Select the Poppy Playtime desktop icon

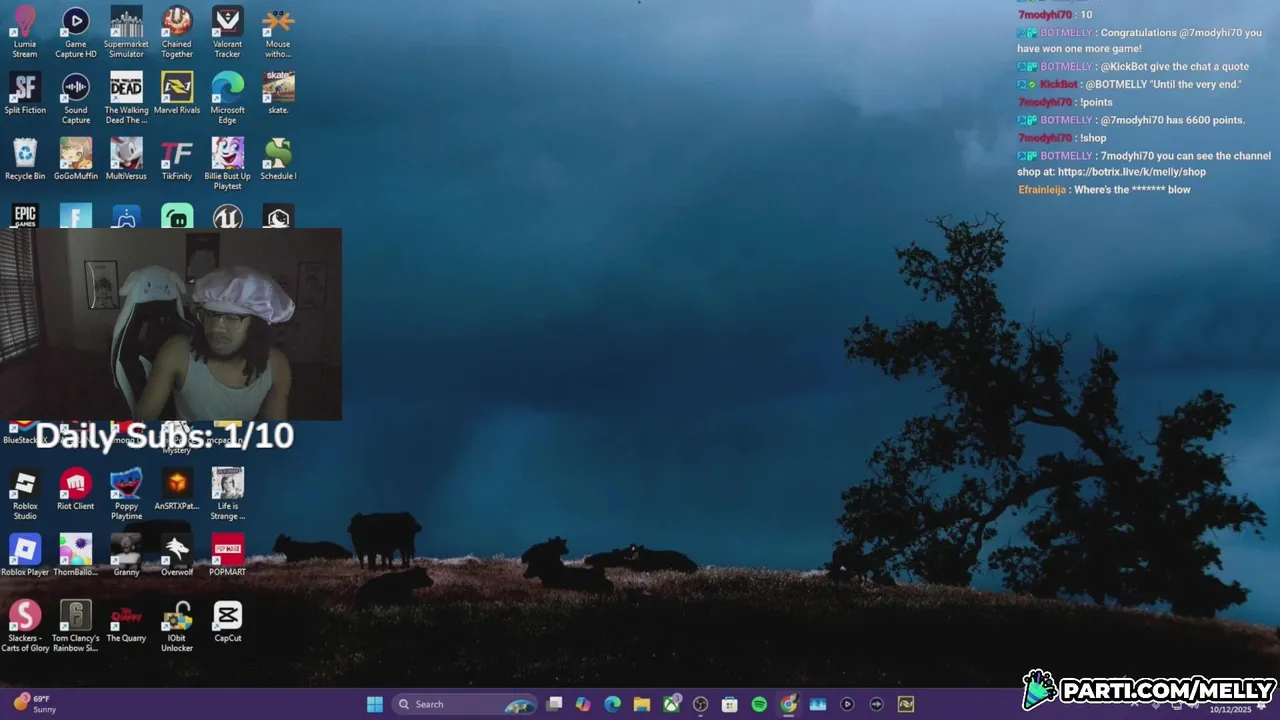[126, 494]
